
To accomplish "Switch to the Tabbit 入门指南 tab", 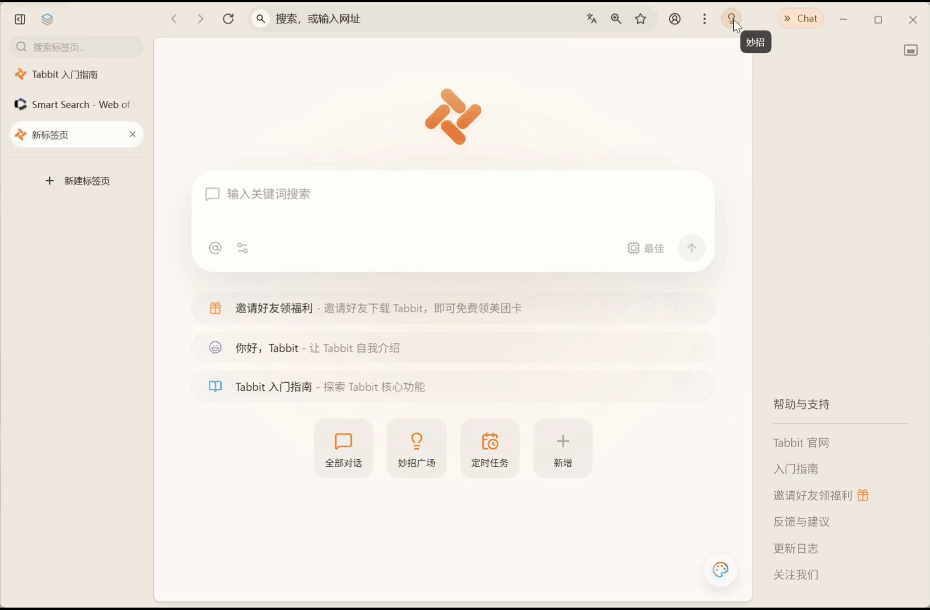I will point(77,74).
